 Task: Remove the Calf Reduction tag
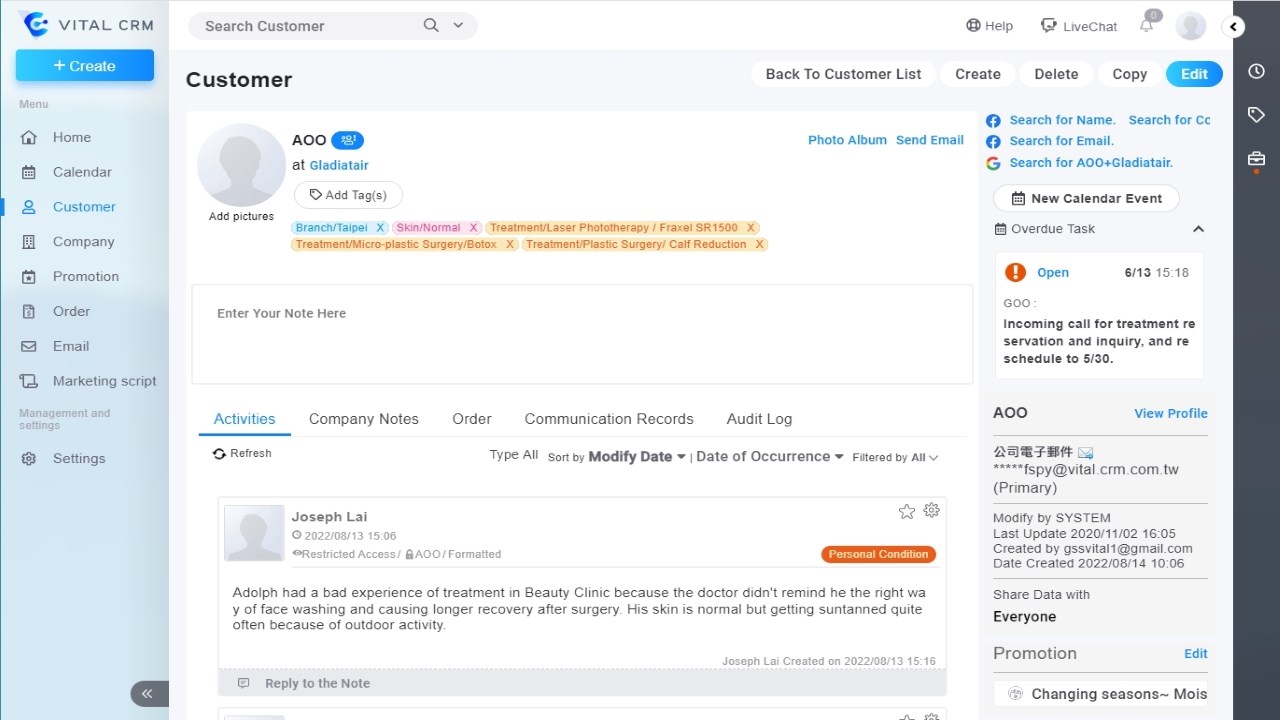coord(759,244)
